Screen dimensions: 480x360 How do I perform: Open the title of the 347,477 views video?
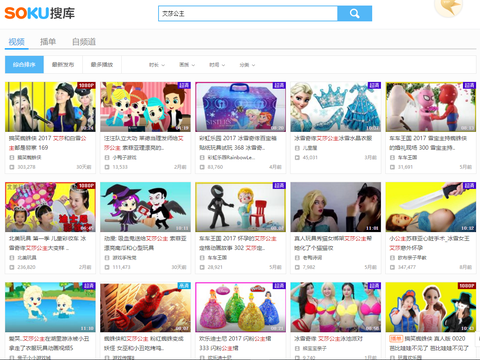429,243
